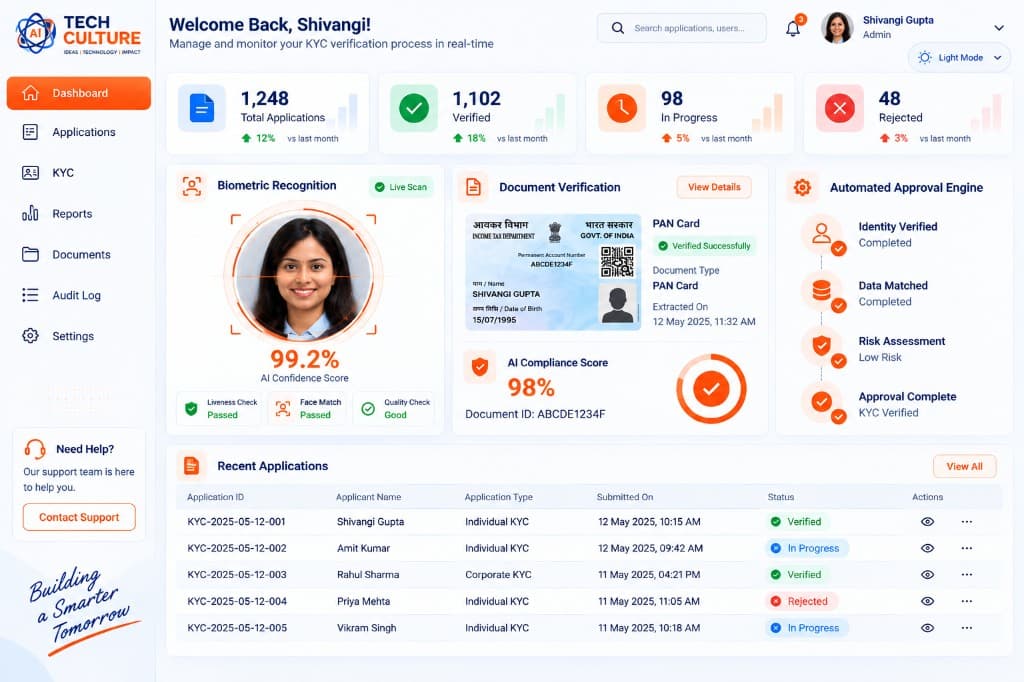Click application ID KYC-2025-05-12-003
Image resolution: width=1024 pixels, height=682 pixels.
pos(237,575)
